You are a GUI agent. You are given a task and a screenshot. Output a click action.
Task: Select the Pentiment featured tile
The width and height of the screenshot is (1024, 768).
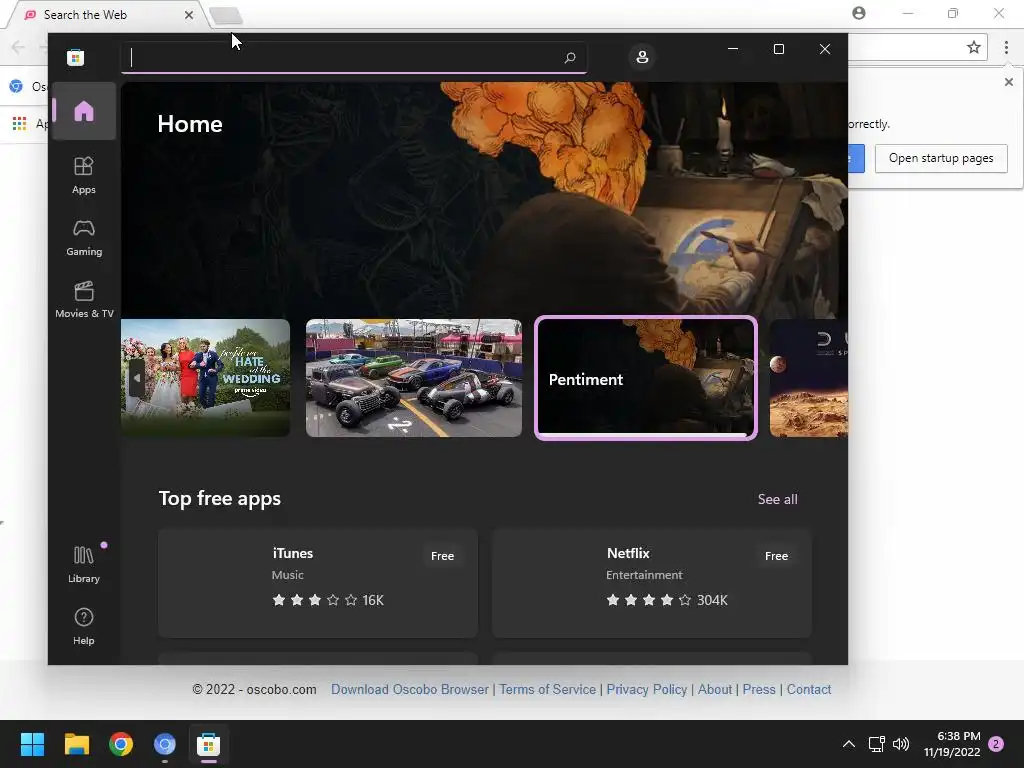[645, 378]
